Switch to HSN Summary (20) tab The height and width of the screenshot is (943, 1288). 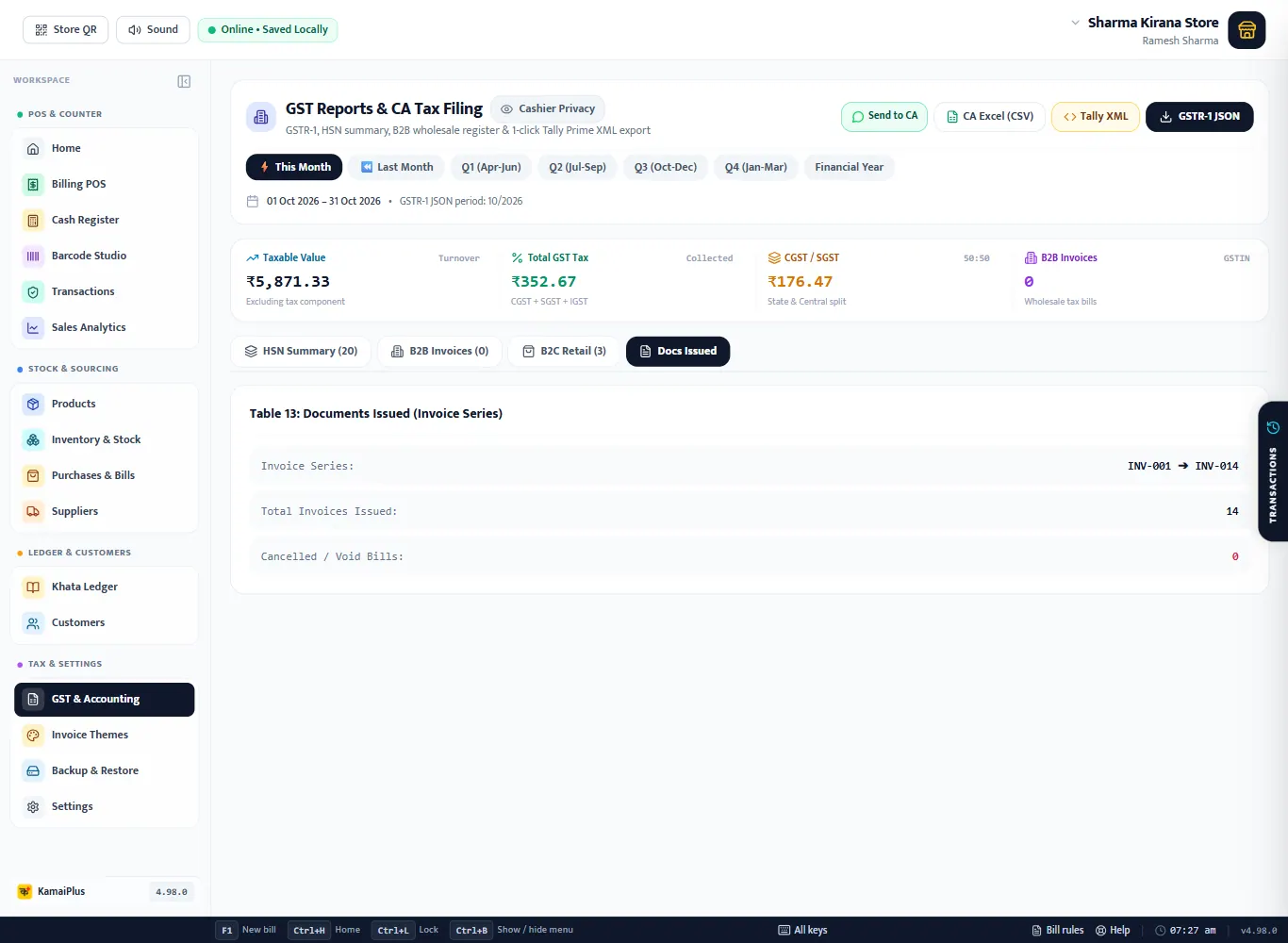click(x=301, y=351)
